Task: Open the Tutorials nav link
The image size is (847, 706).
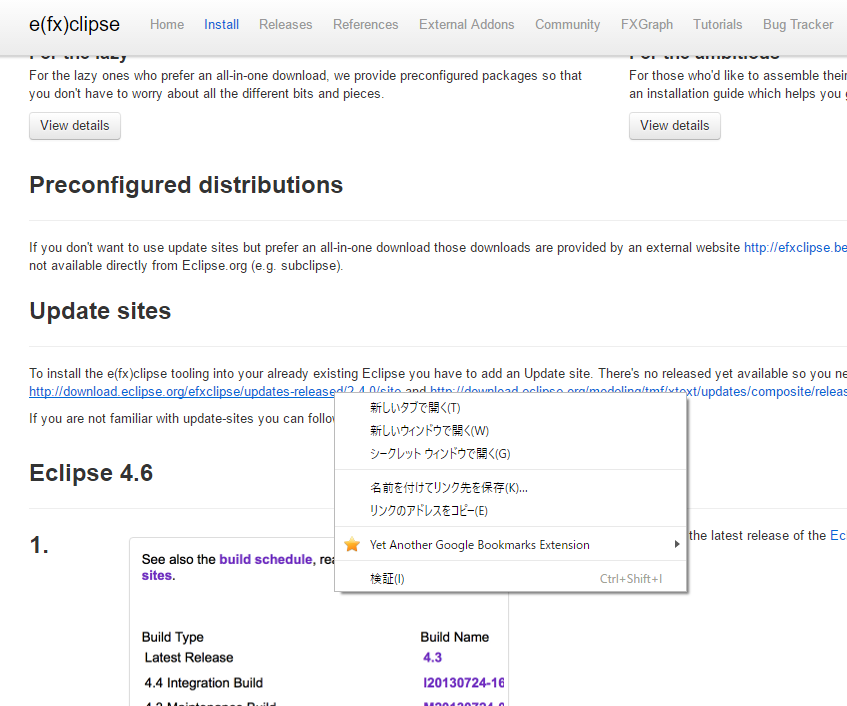Action: click(x=717, y=25)
